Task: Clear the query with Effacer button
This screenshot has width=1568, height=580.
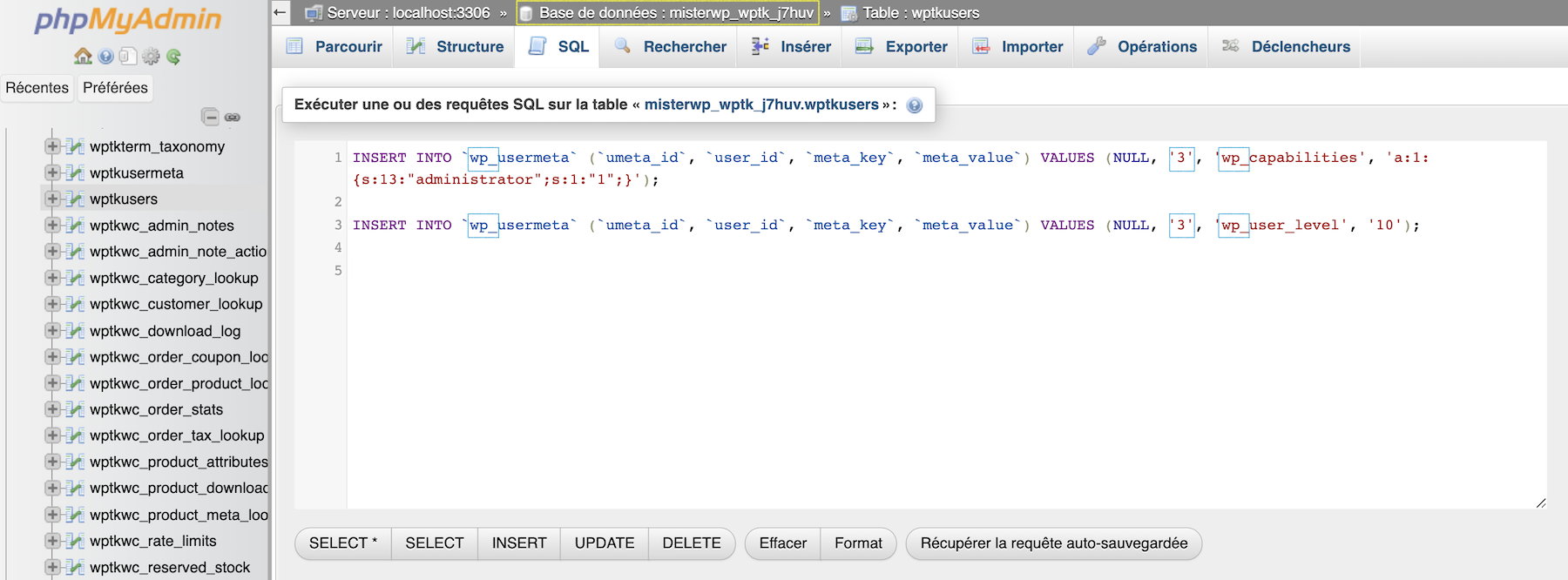Action: click(783, 543)
